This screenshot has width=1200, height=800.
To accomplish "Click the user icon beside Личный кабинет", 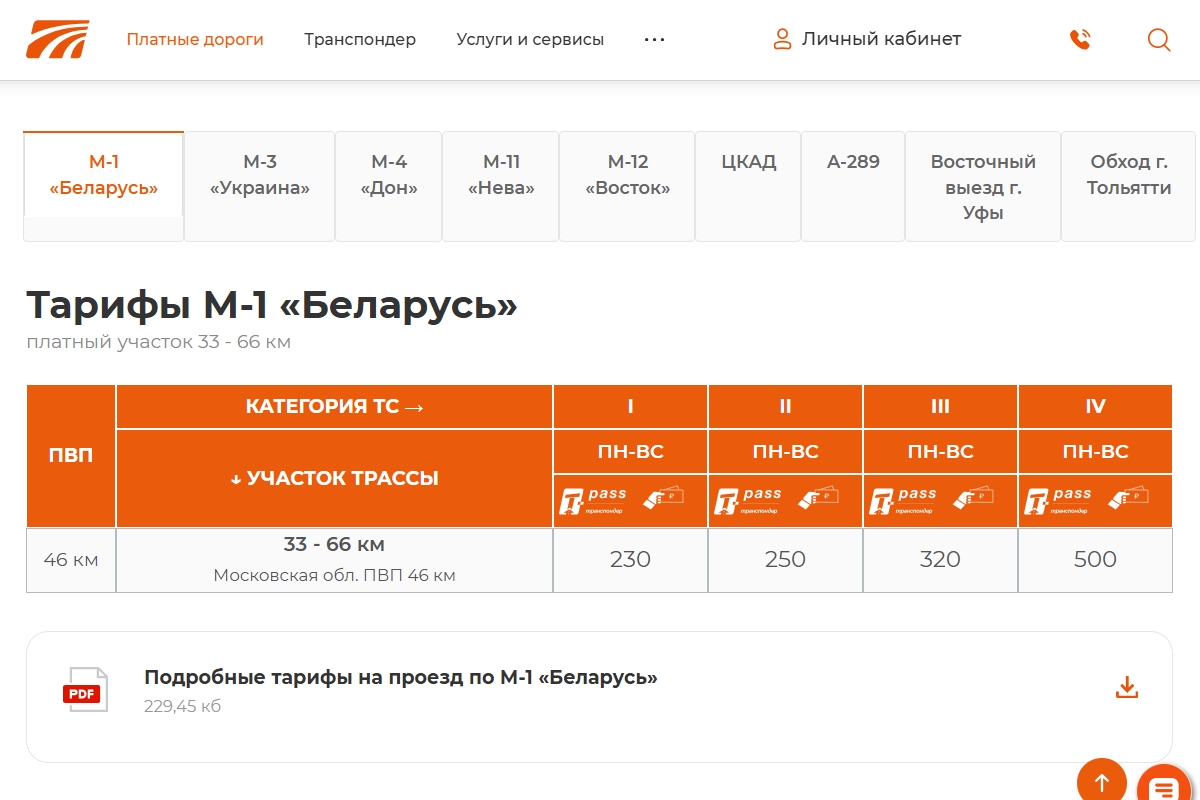I will click(782, 39).
